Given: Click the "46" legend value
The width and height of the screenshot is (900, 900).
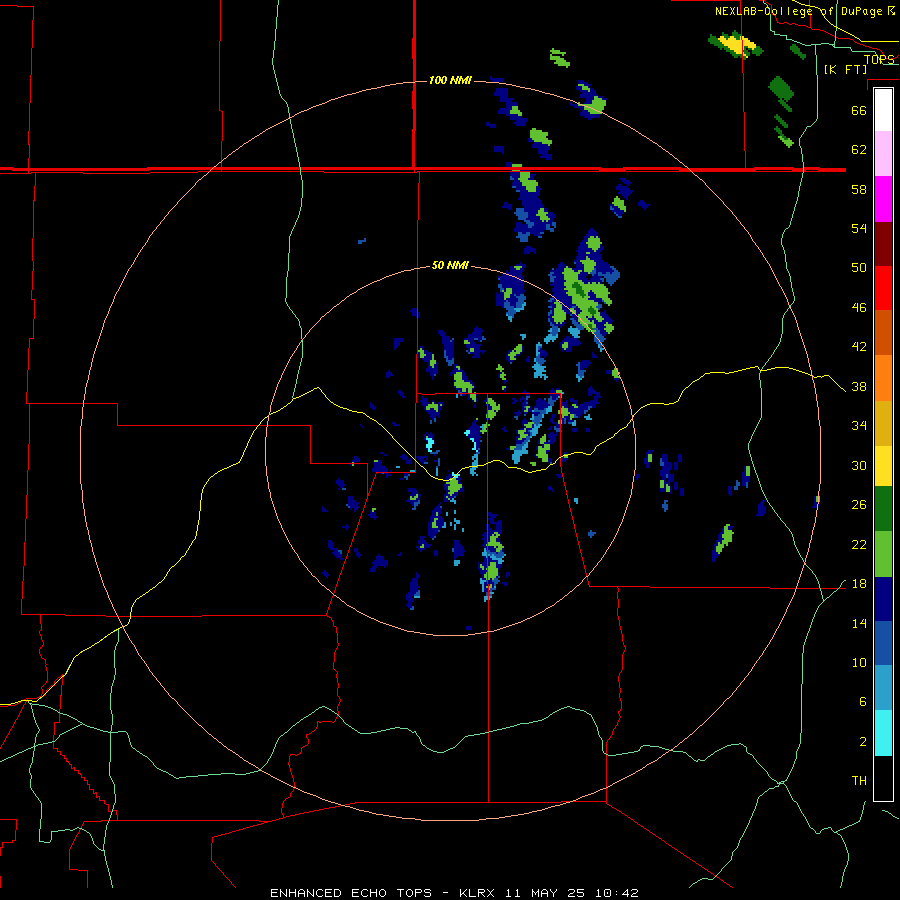Looking at the screenshot, I should point(859,308).
